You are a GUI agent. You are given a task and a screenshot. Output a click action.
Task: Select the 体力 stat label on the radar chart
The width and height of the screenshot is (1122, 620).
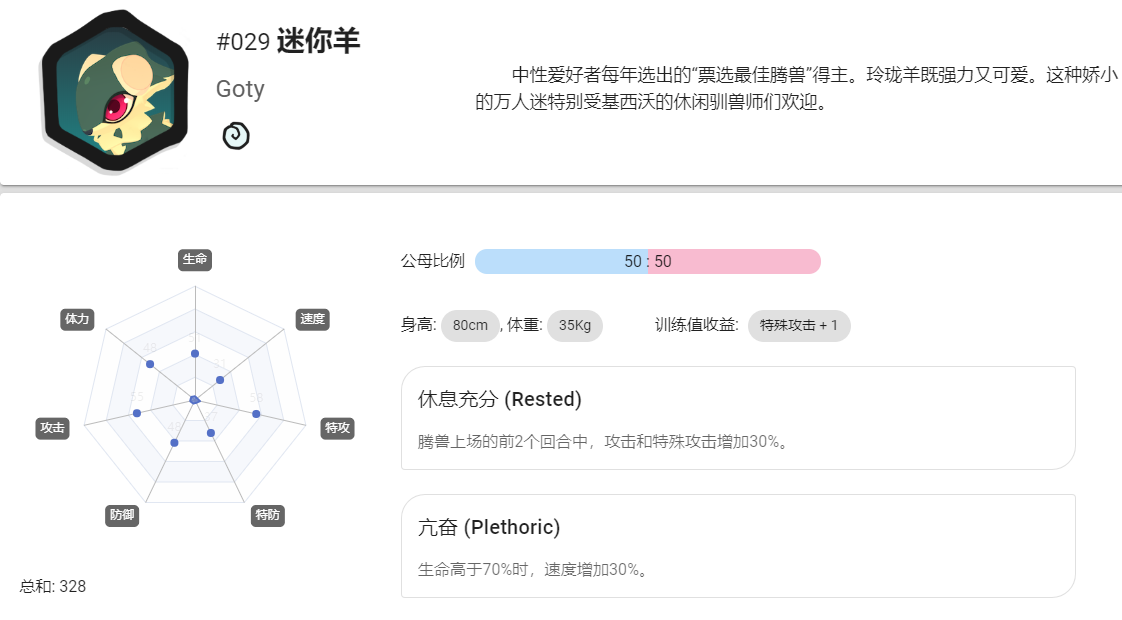point(77,319)
